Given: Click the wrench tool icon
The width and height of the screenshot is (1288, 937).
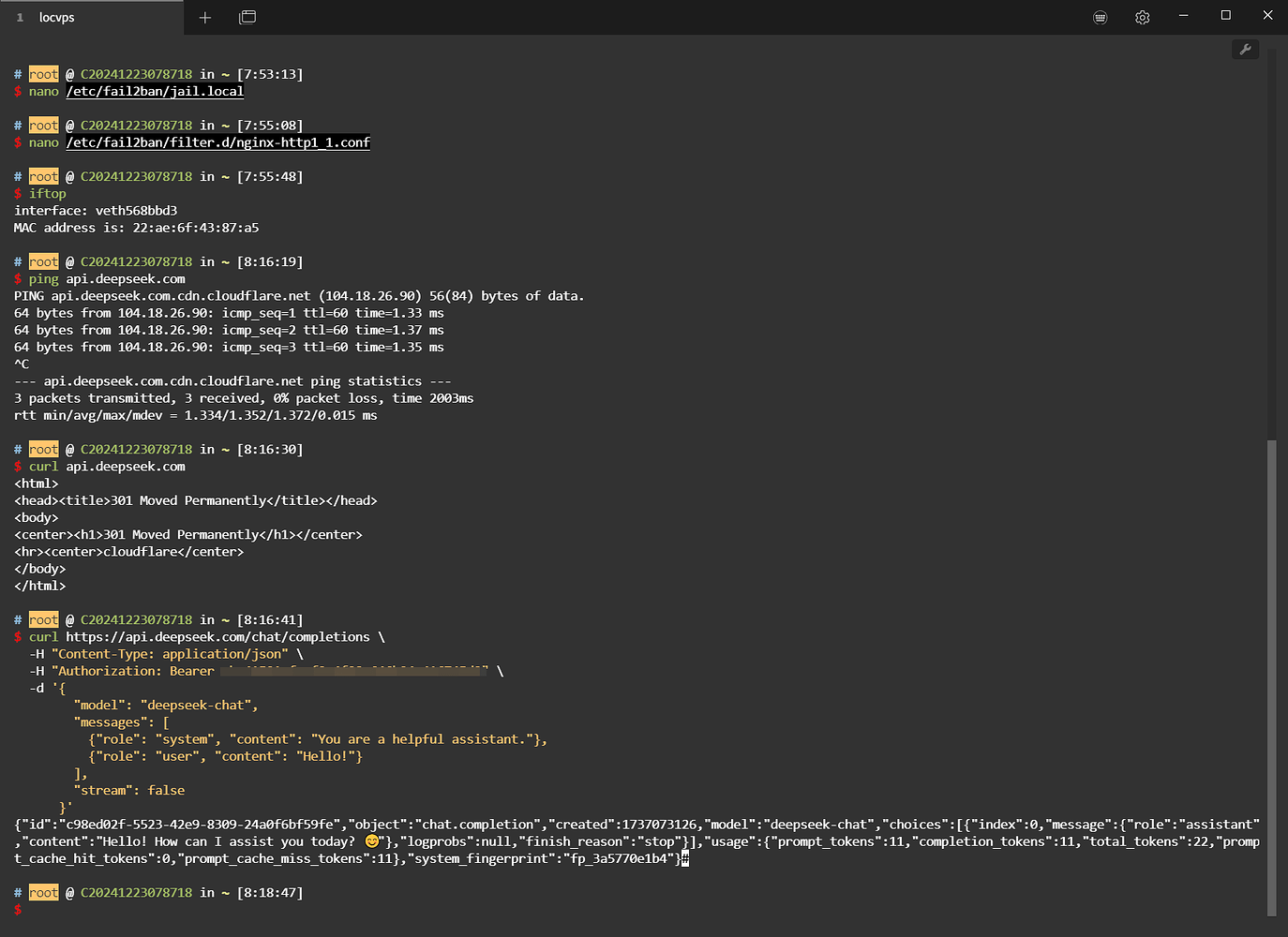Looking at the screenshot, I should click(x=1245, y=50).
